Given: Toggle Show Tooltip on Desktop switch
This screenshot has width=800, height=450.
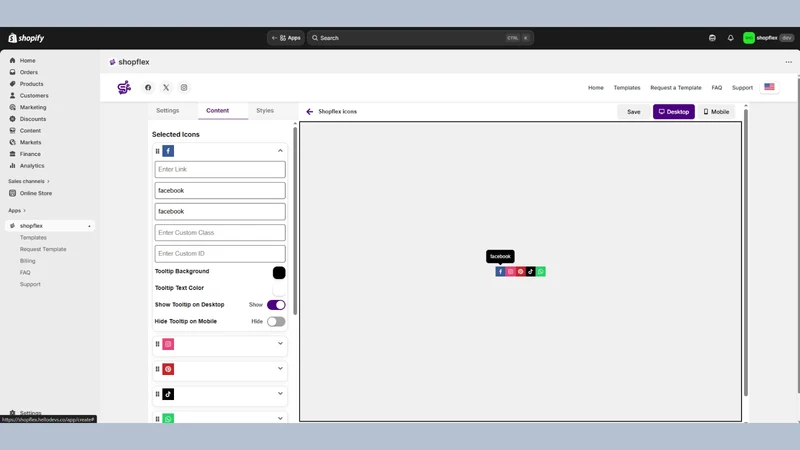Looking at the screenshot, I should [x=276, y=305].
